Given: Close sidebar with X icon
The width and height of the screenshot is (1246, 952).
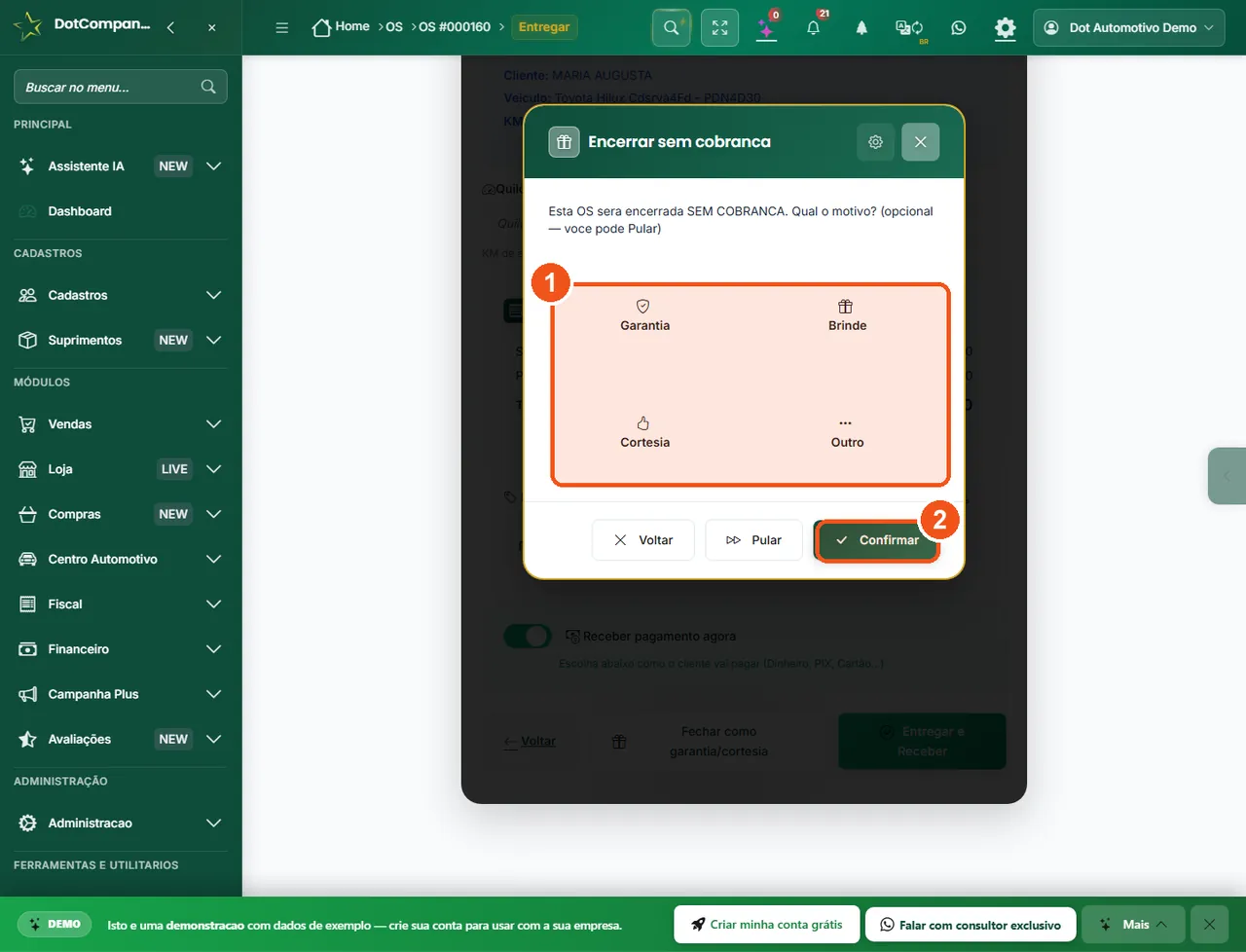Looking at the screenshot, I should tap(212, 27).
